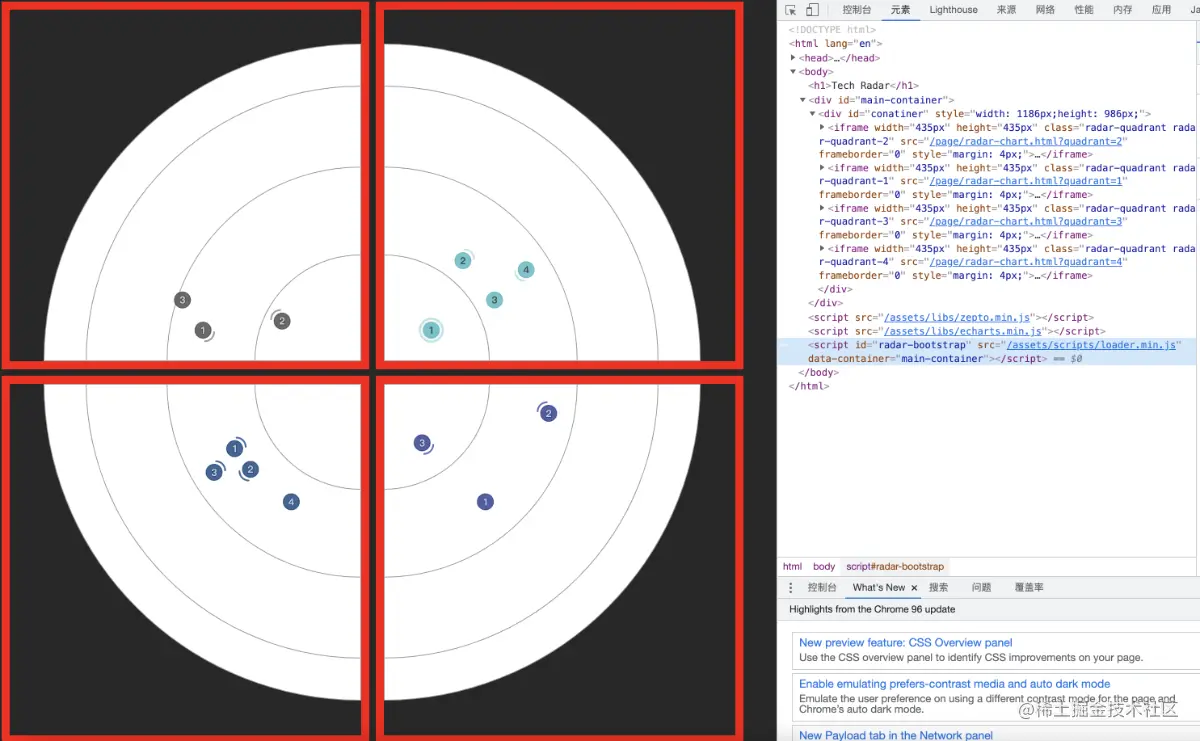Viewport: 1200px width, 741px height.
Task: Select the body breadcrumb item
Action: [x=824, y=566]
